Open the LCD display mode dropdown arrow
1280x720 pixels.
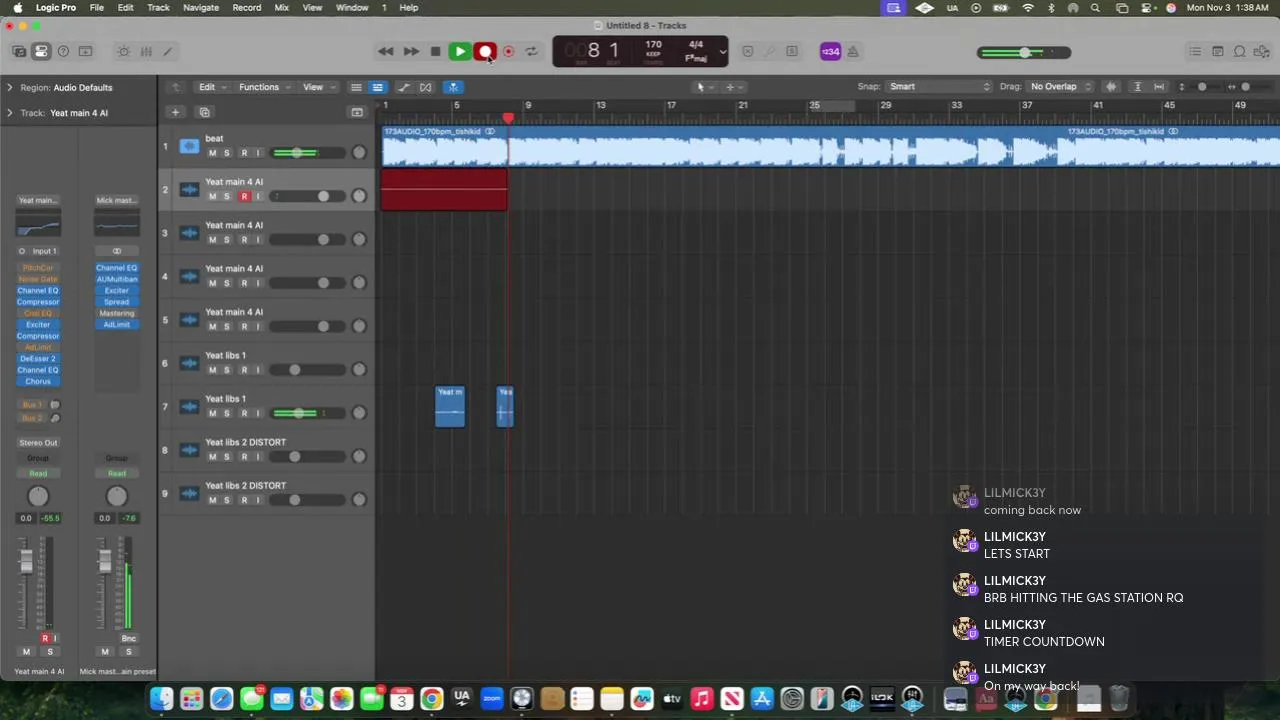pyautogui.click(x=722, y=51)
